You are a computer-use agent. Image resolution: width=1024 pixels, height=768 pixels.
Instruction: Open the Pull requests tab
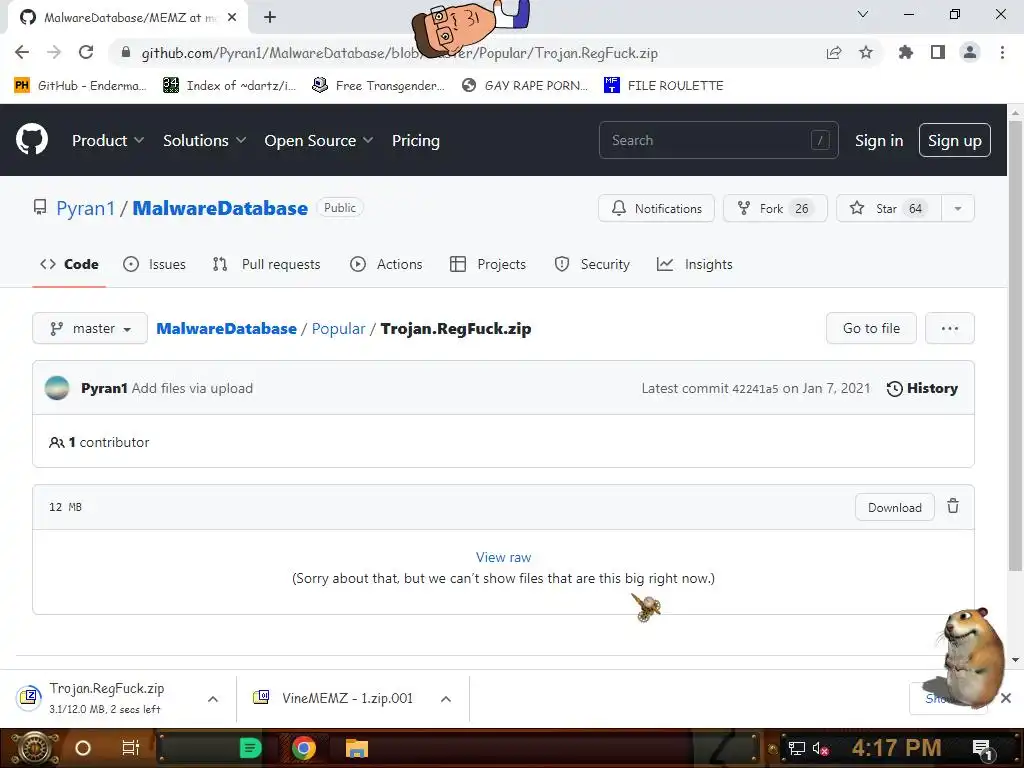[266, 264]
